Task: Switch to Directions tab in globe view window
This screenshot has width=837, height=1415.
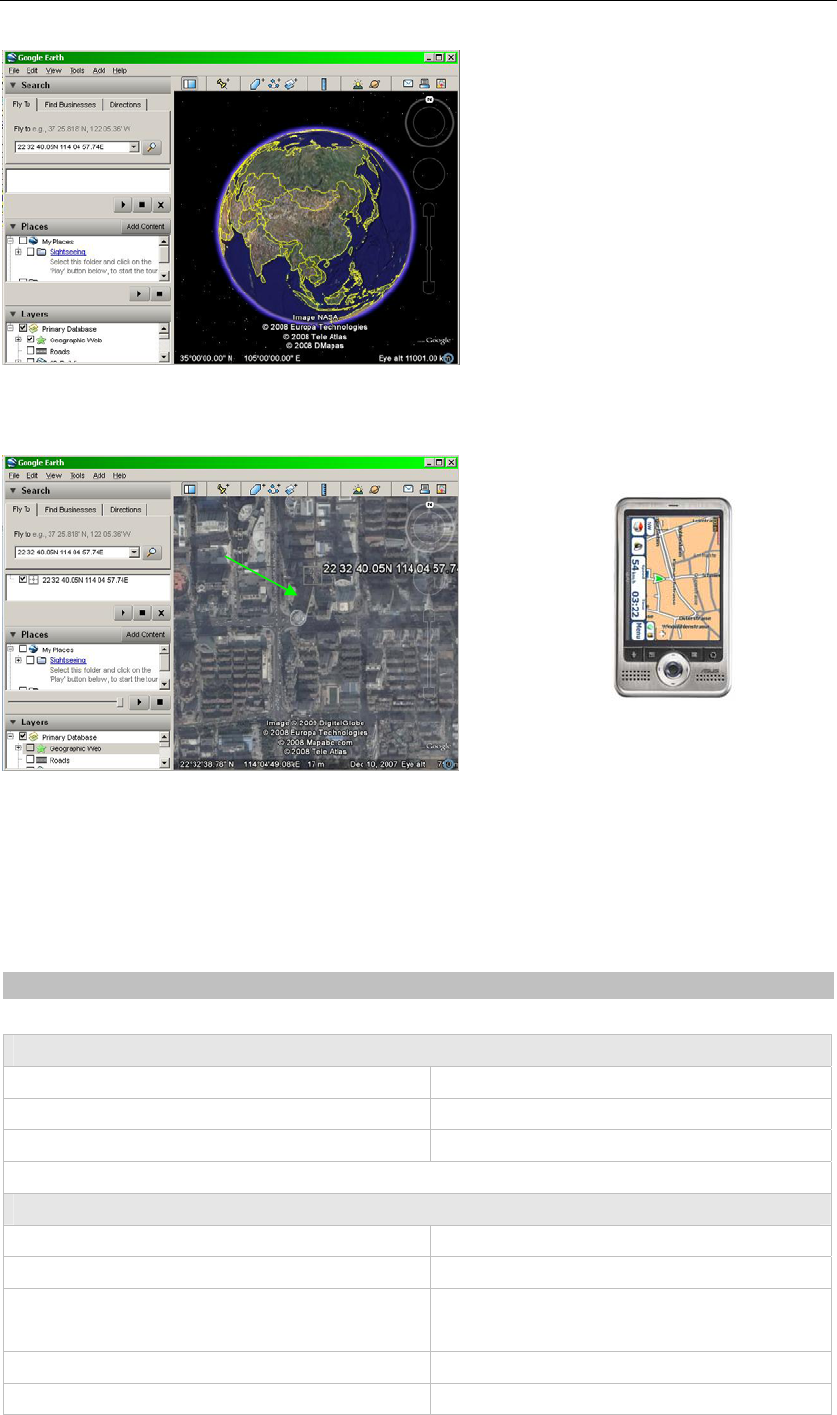Action: click(x=126, y=104)
